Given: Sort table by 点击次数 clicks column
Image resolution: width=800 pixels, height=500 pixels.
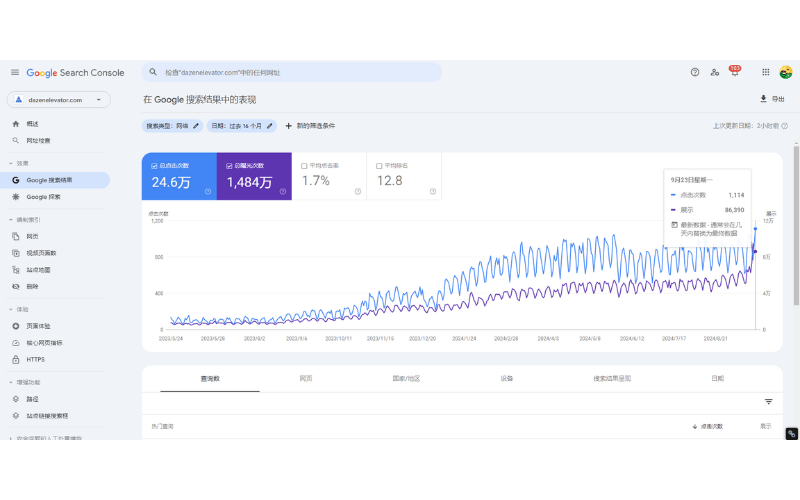Looking at the screenshot, I should click(708, 427).
